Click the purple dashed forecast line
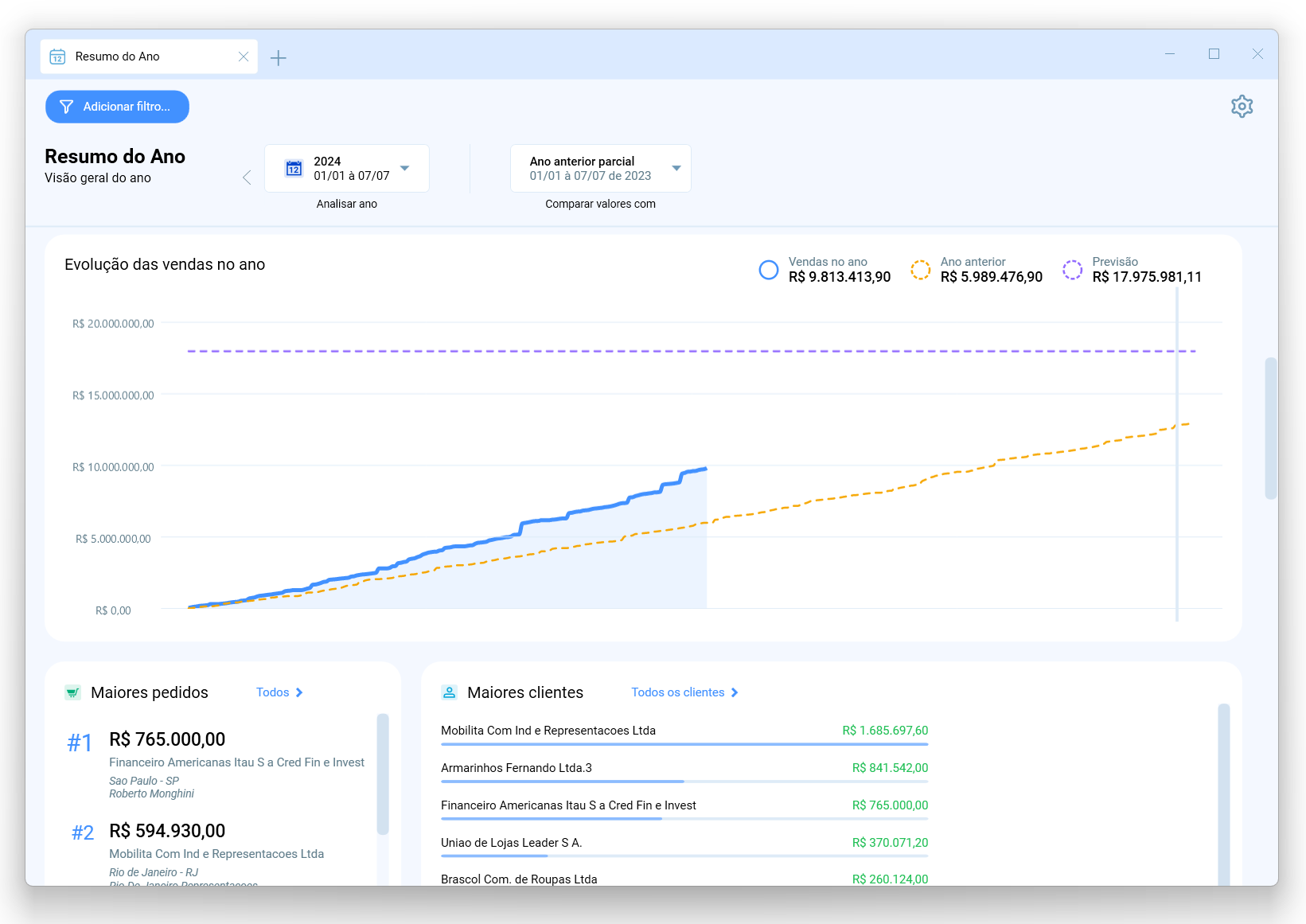Screen dimensions: 1306x924 (691, 351)
